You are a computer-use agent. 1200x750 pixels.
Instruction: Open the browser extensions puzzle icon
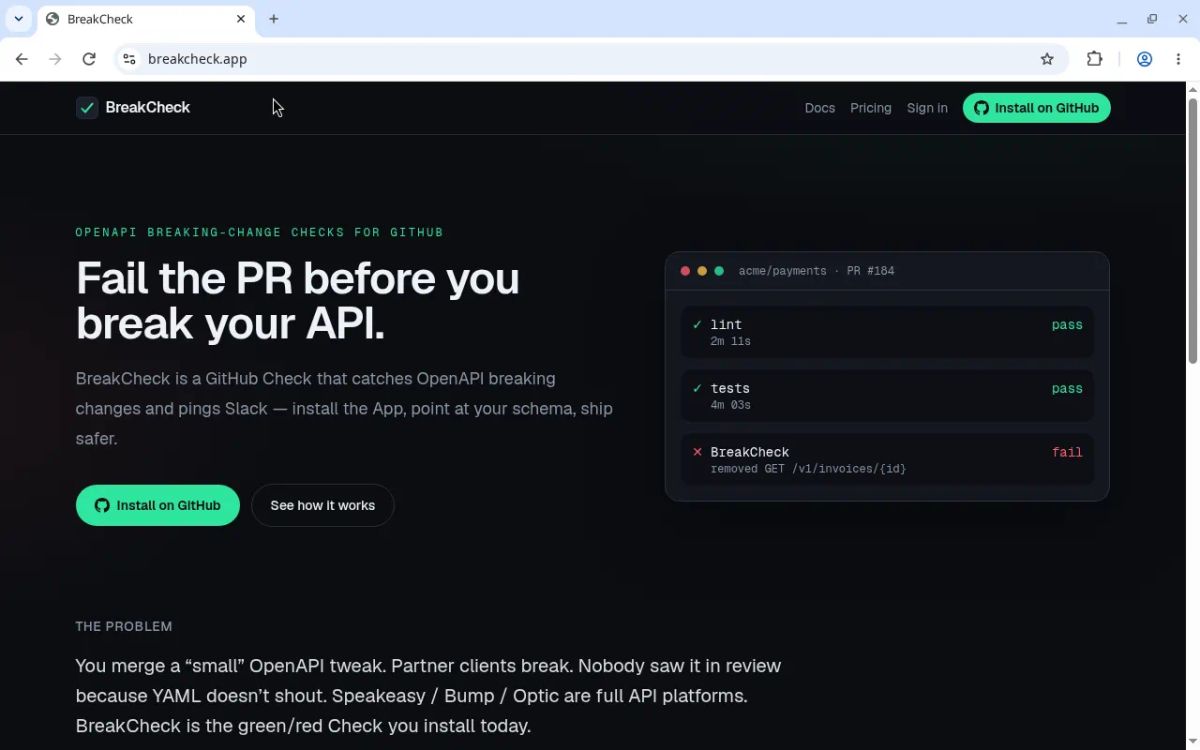click(1094, 59)
